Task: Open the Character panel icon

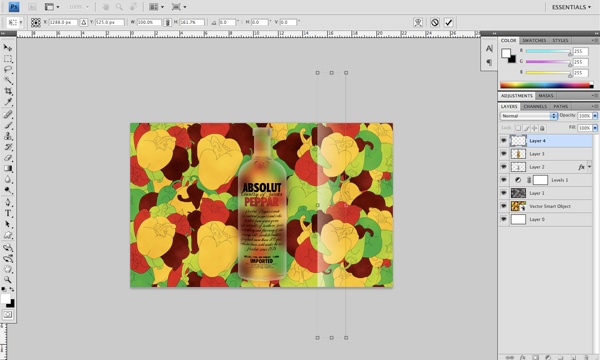Action: 489,49
